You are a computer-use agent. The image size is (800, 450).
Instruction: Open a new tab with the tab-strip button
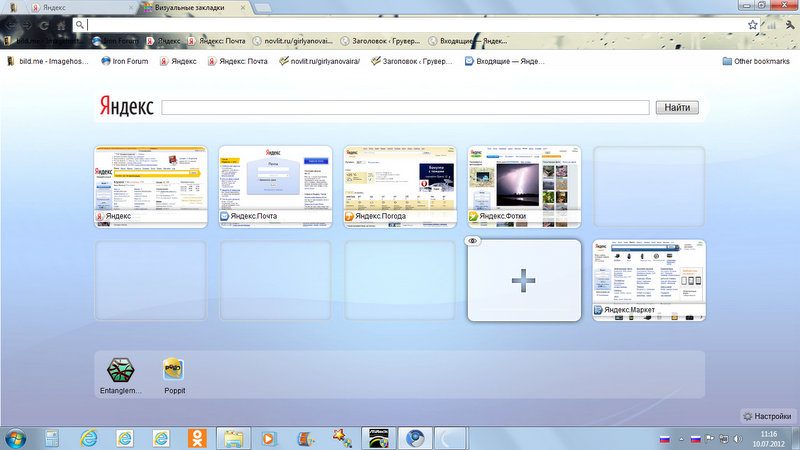(262, 8)
